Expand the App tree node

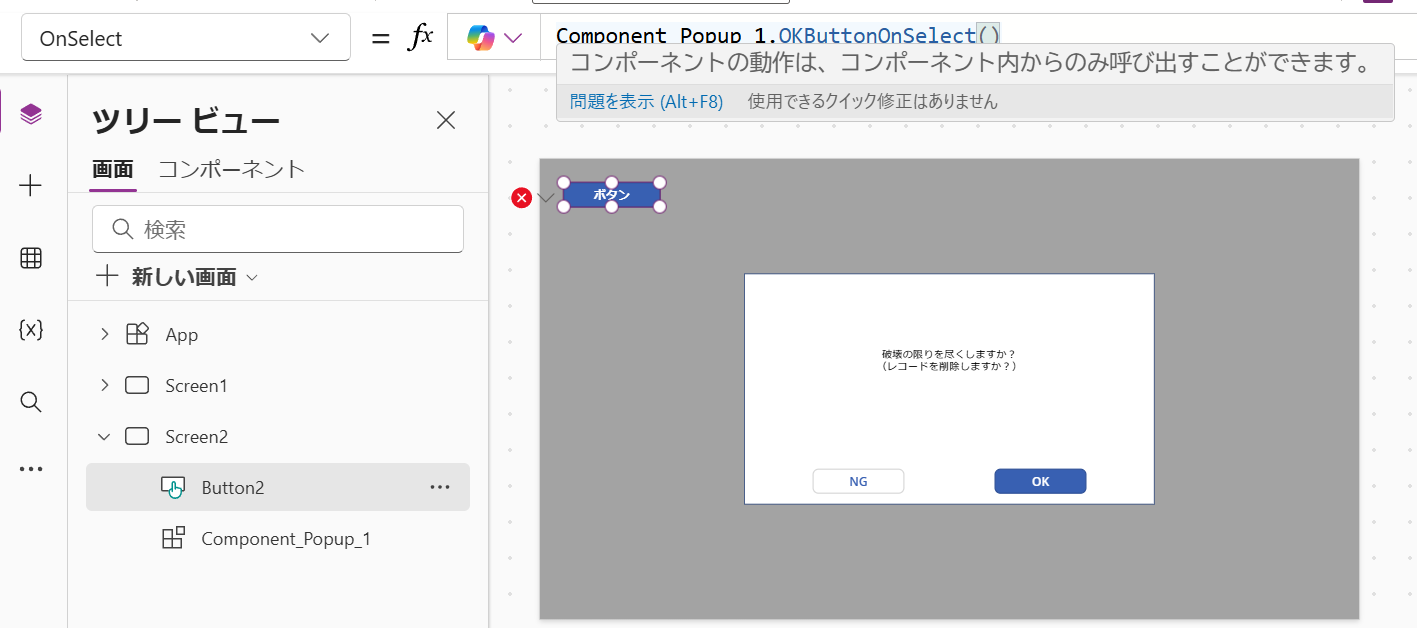coord(104,334)
